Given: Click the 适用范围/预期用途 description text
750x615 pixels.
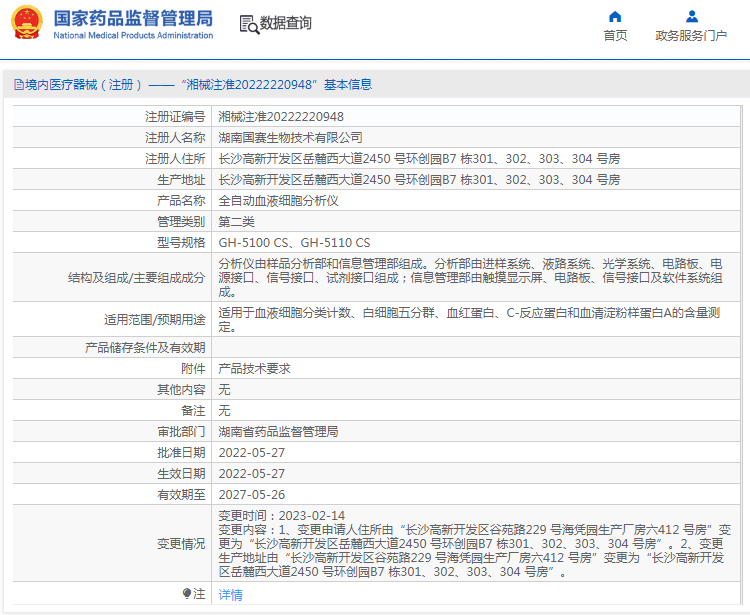Looking at the screenshot, I should (470, 319).
